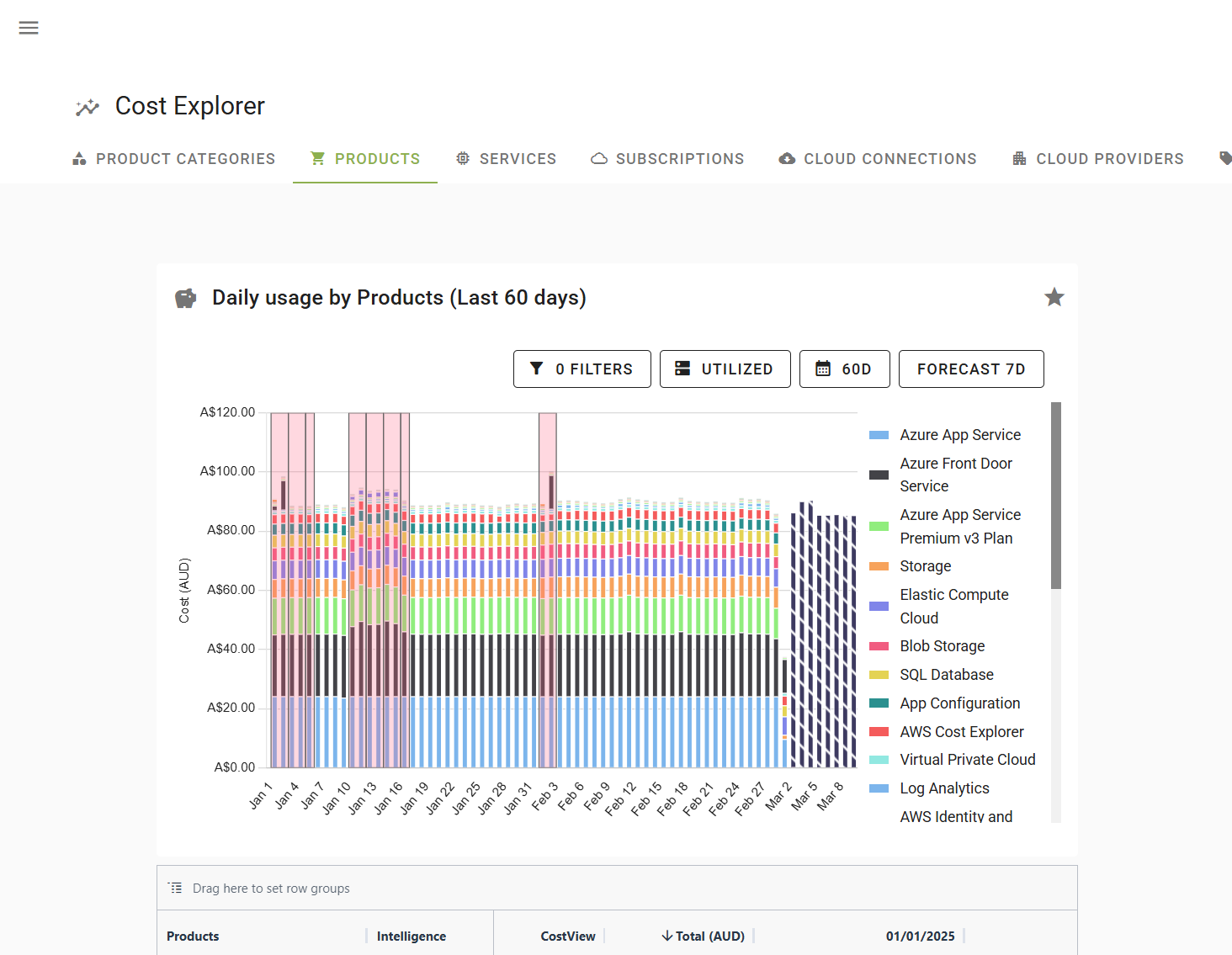Click the Cost Explorer sparkle chart icon
The height and width of the screenshot is (955, 1232).
point(88,107)
